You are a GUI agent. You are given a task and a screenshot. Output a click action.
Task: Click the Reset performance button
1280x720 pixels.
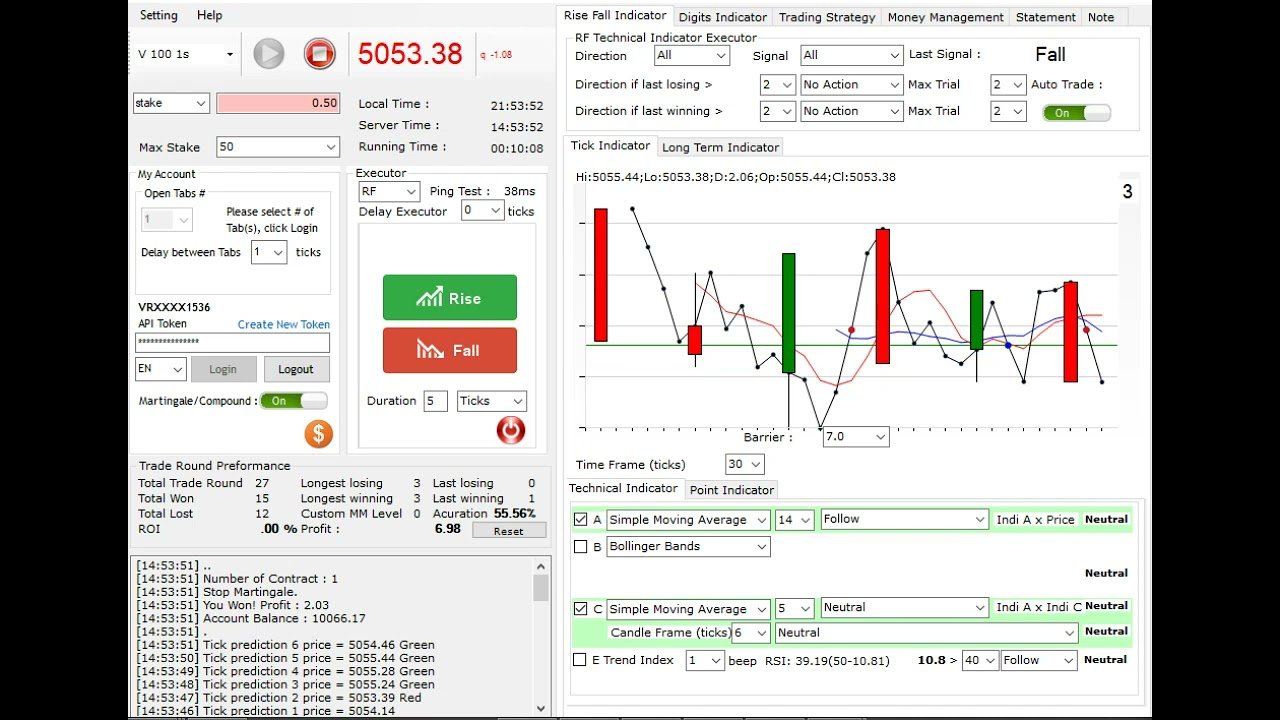(x=508, y=531)
